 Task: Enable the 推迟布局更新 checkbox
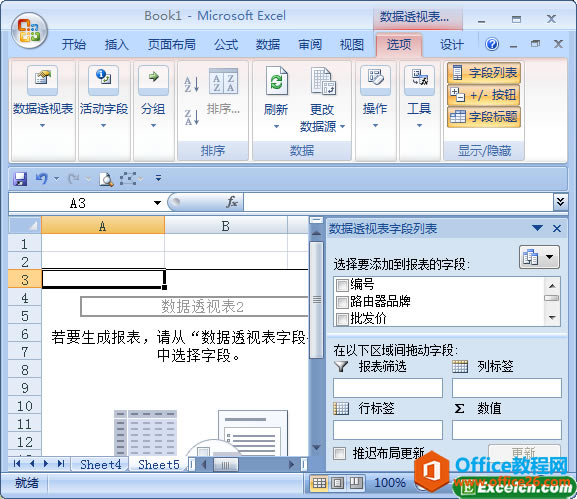pos(339,453)
